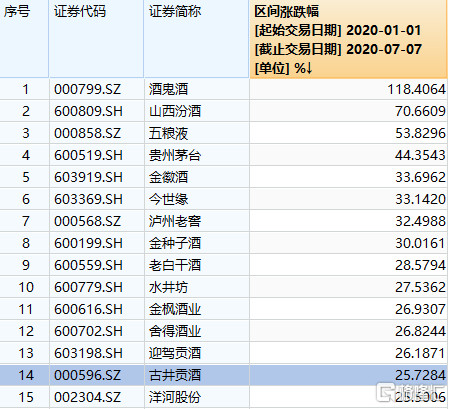Click stock name 舍得酒业
Screen dimensions: 451x409
[x=175, y=331]
